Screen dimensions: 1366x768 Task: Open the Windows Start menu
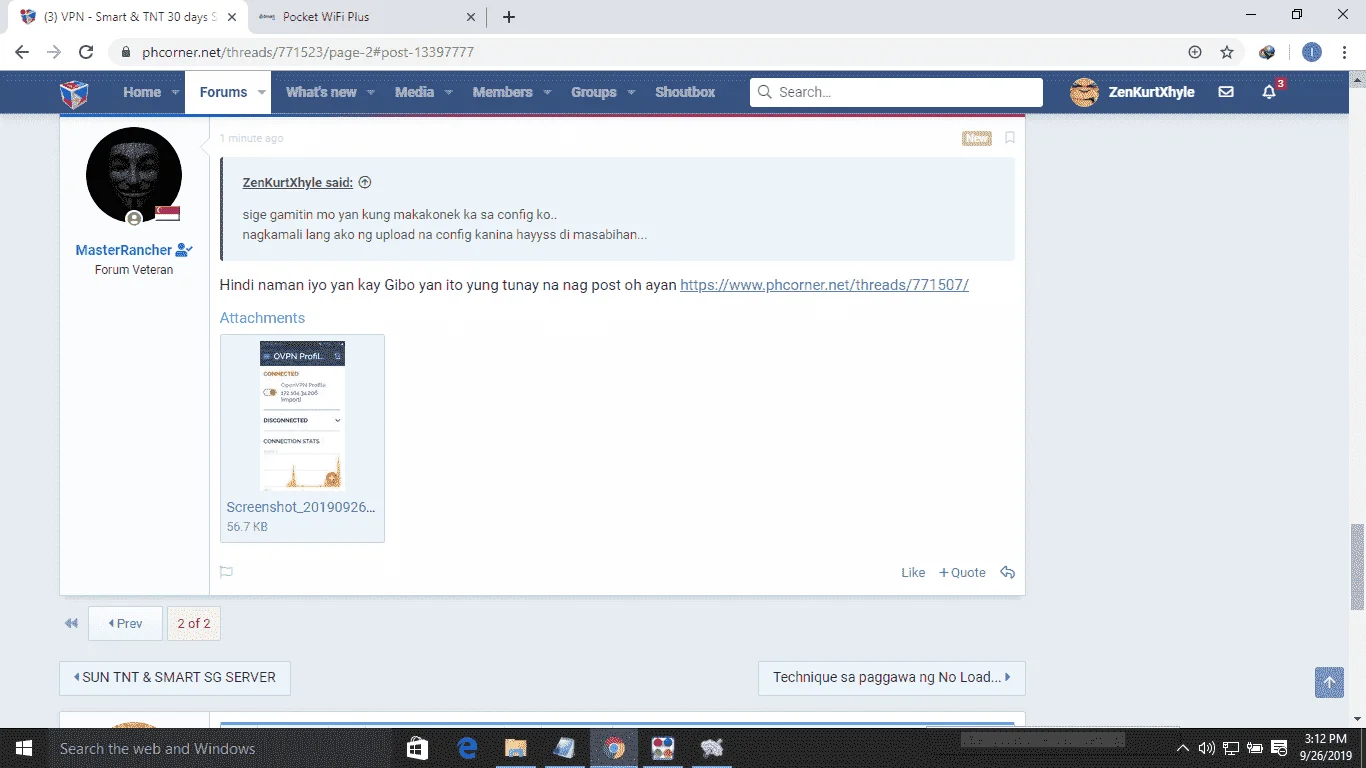(22, 748)
